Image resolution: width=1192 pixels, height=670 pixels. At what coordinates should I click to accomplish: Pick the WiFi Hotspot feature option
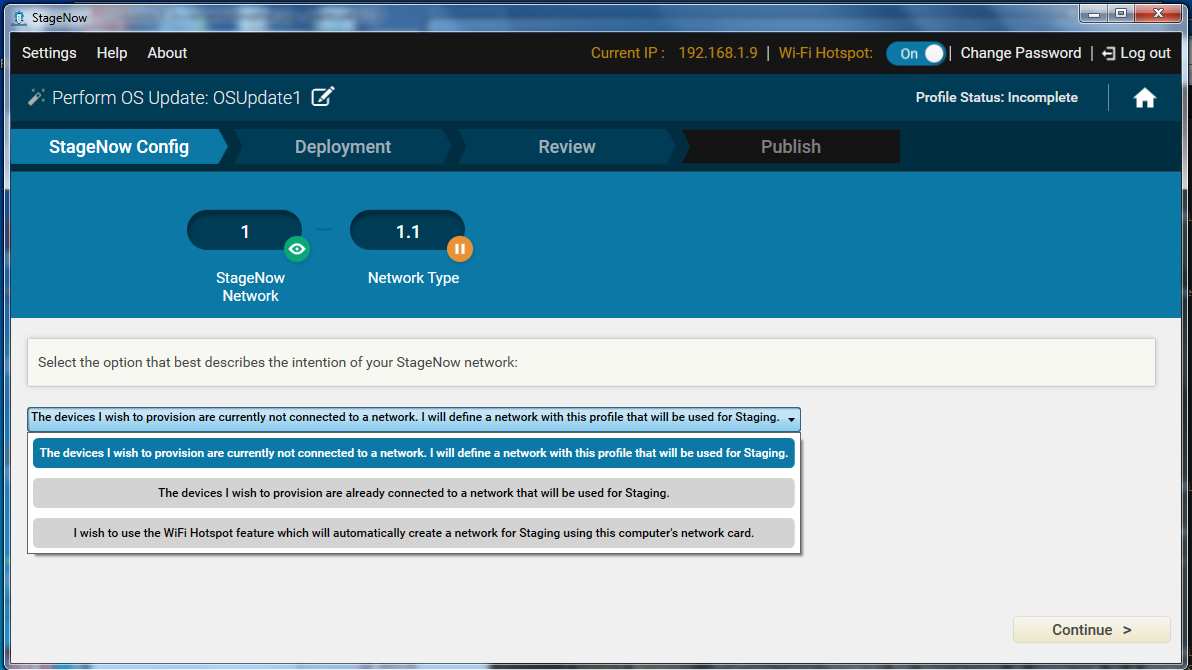[x=413, y=533]
